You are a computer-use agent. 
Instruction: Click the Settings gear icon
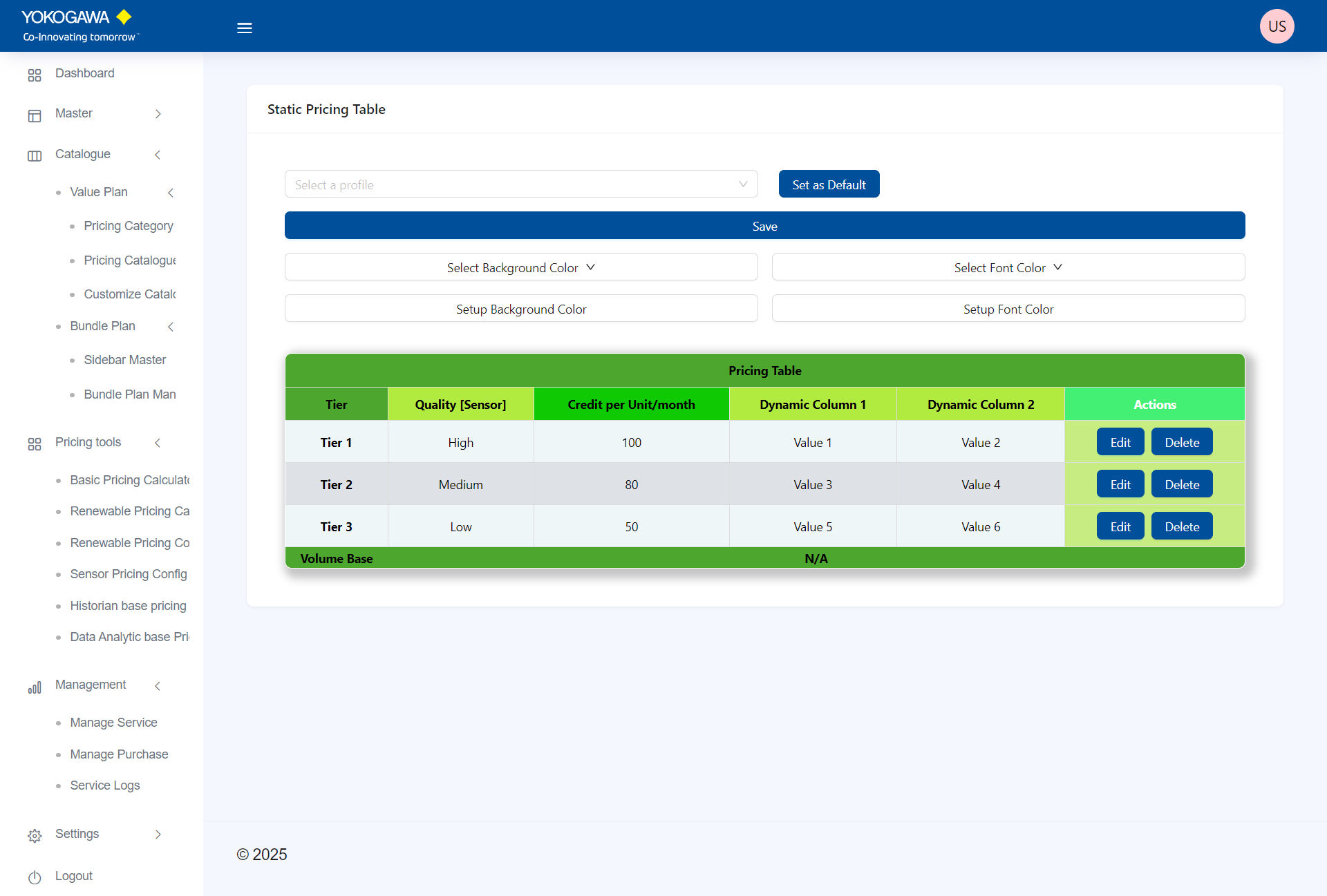click(35, 836)
